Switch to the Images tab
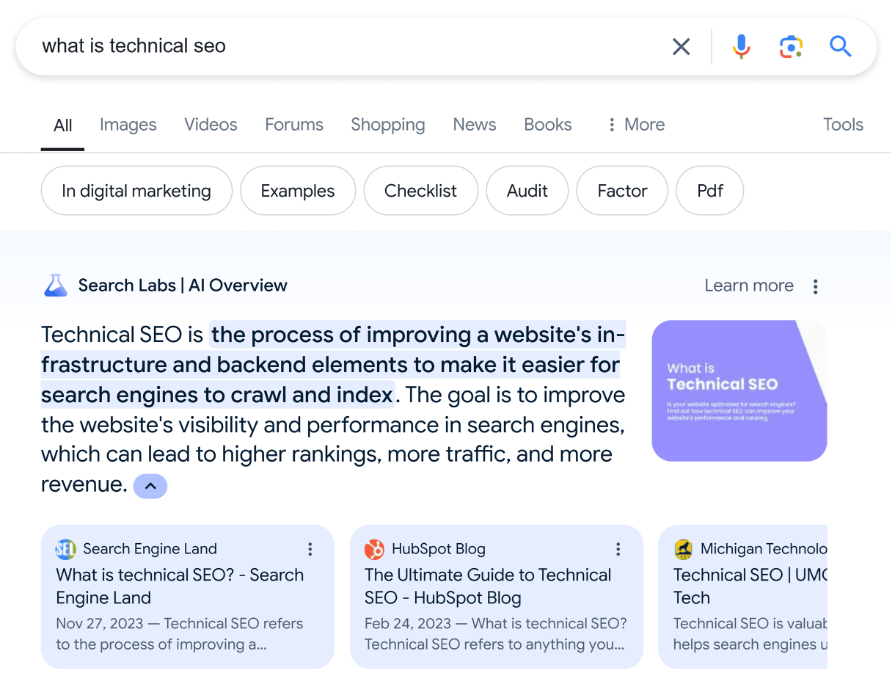The image size is (891, 689). [x=128, y=124]
